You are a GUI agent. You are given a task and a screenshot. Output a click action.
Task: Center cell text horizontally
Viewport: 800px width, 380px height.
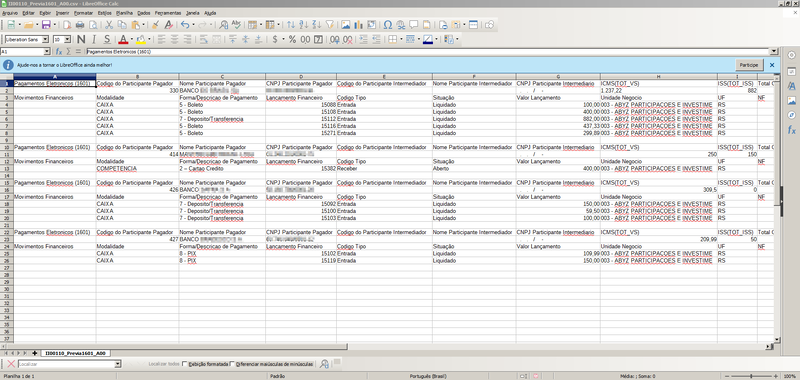point(174,39)
